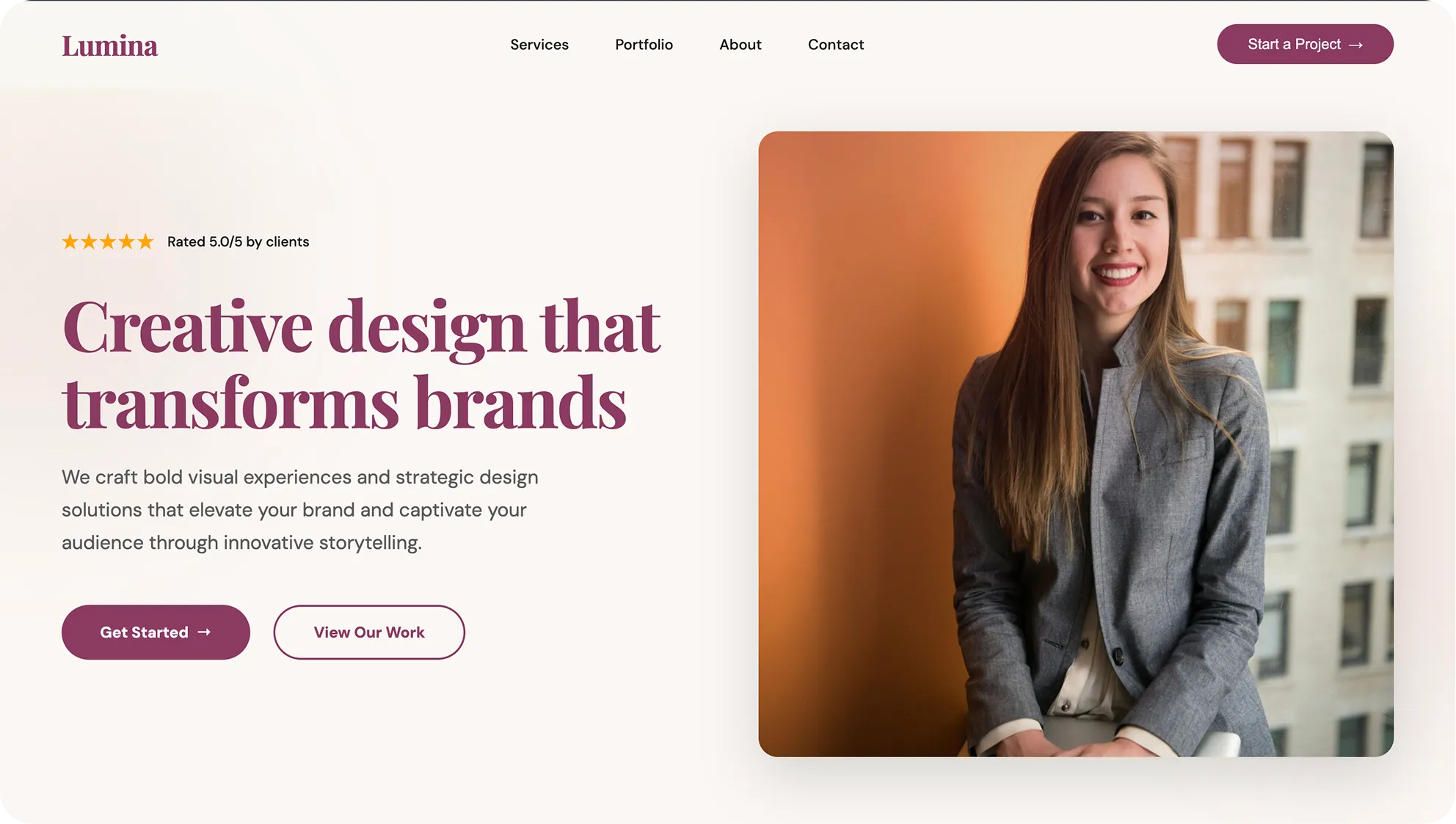Go to the Portfolio page

[x=644, y=45]
